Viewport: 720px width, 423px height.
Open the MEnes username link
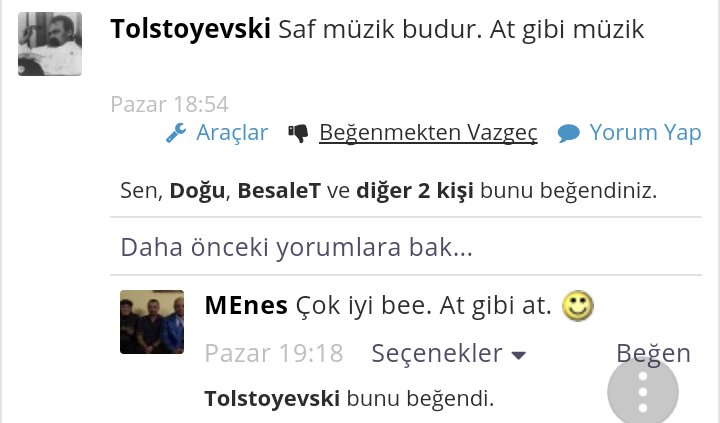pos(246,306)
